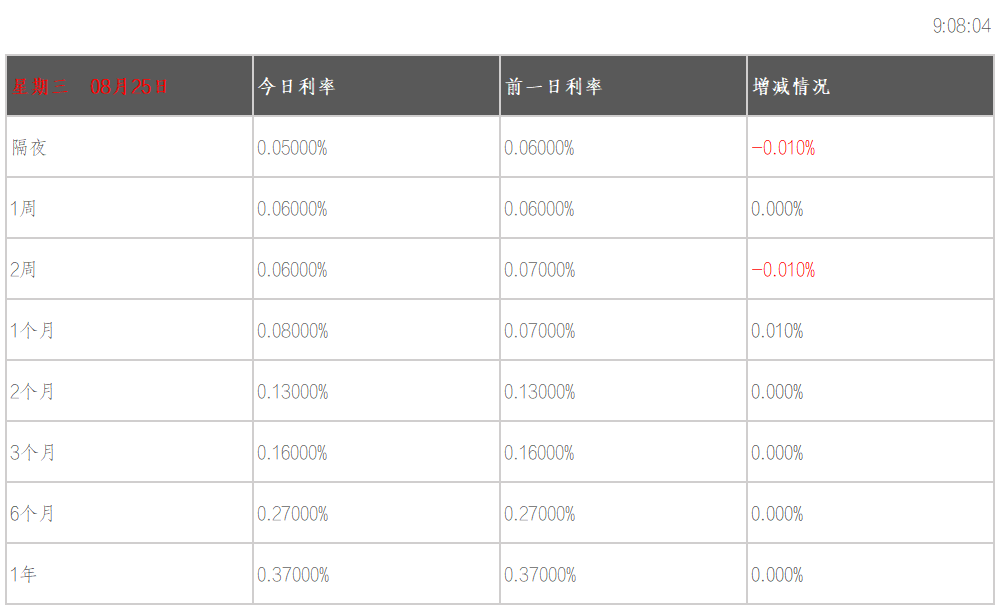Click the red date header cell
This screenshot has height=609, width=1003.
click(90, 87)
